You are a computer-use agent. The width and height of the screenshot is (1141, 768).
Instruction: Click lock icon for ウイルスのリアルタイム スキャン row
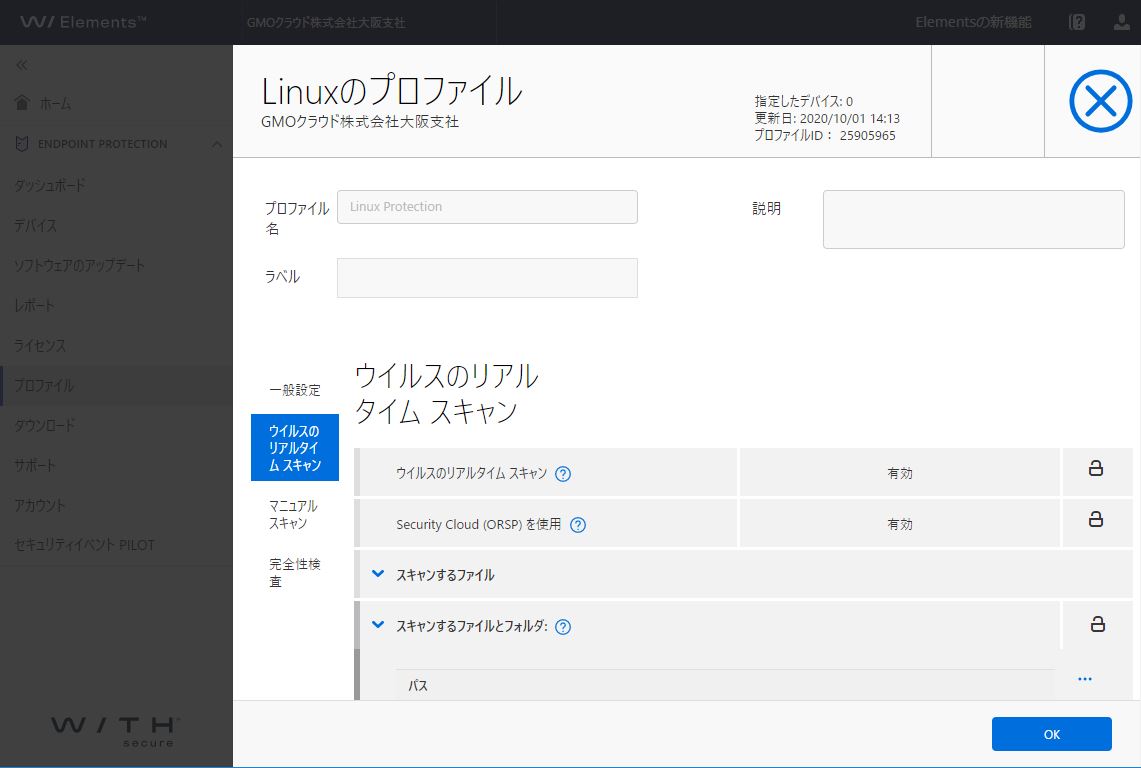1095,468
